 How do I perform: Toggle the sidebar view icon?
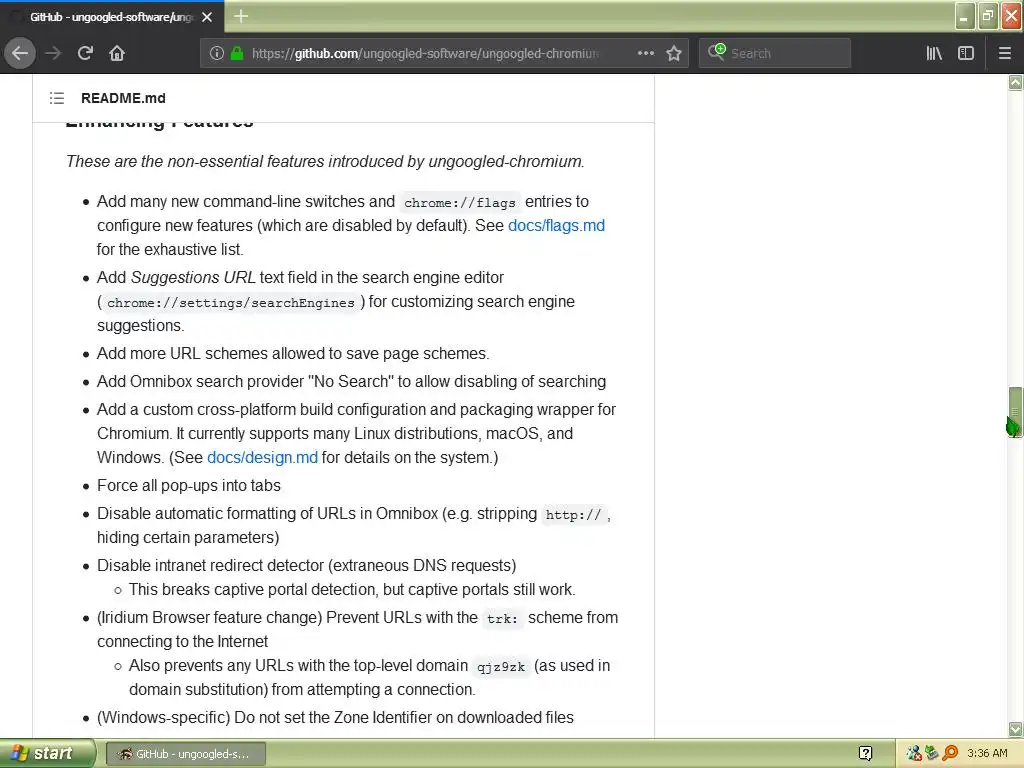966,53
